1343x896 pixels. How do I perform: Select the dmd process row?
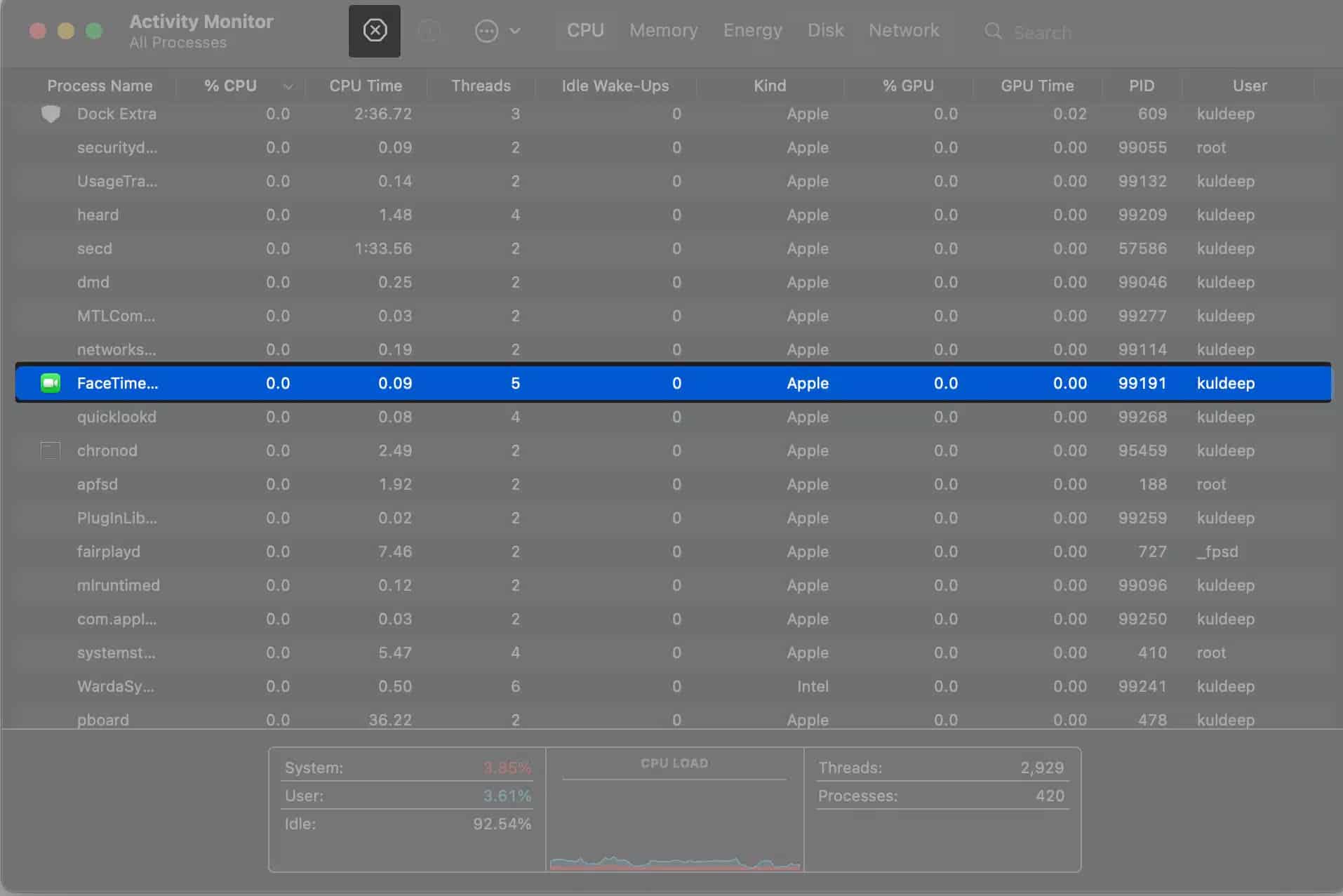[x=673, y=282]
